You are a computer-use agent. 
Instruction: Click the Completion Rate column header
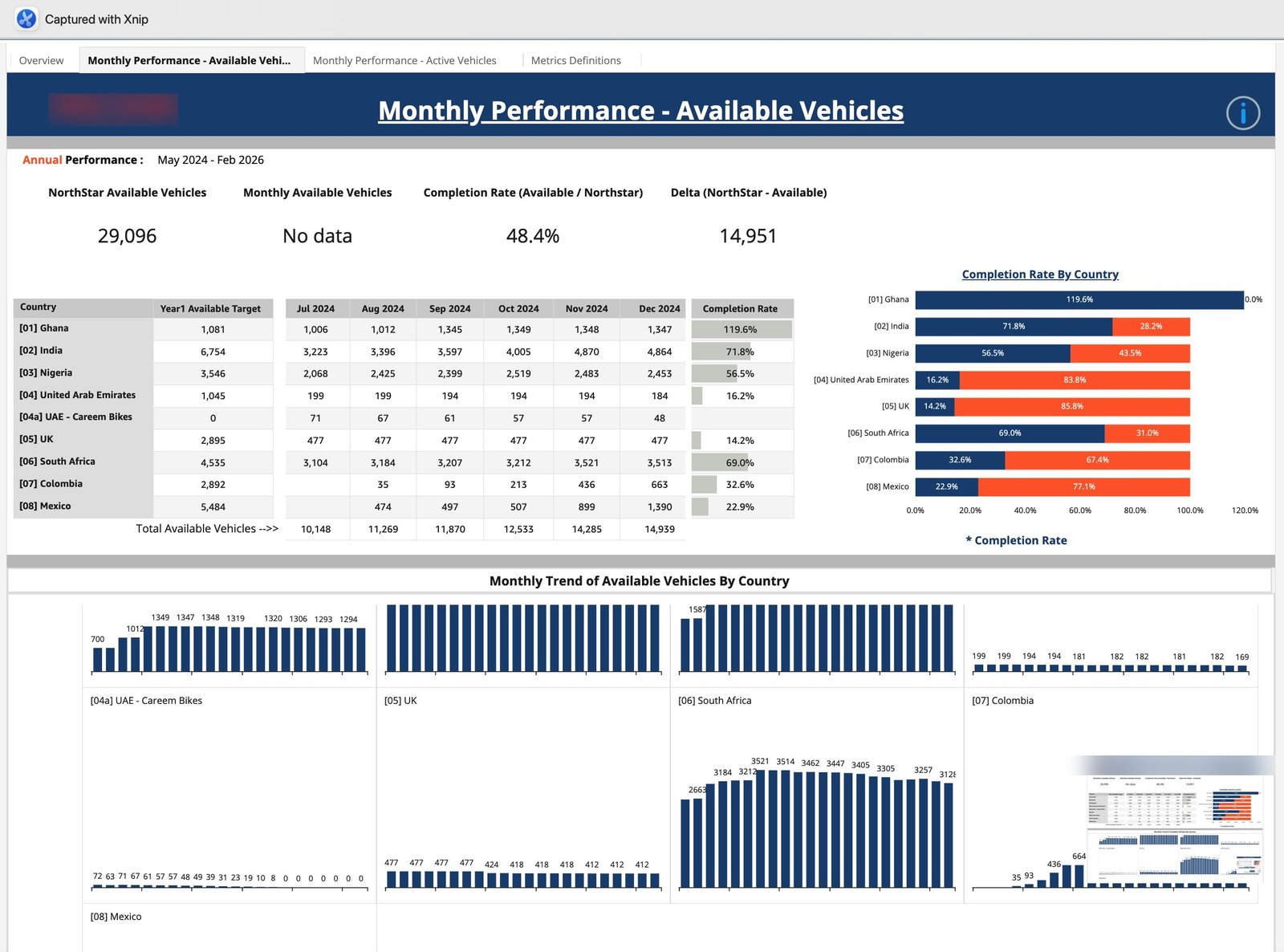(742, 308)
